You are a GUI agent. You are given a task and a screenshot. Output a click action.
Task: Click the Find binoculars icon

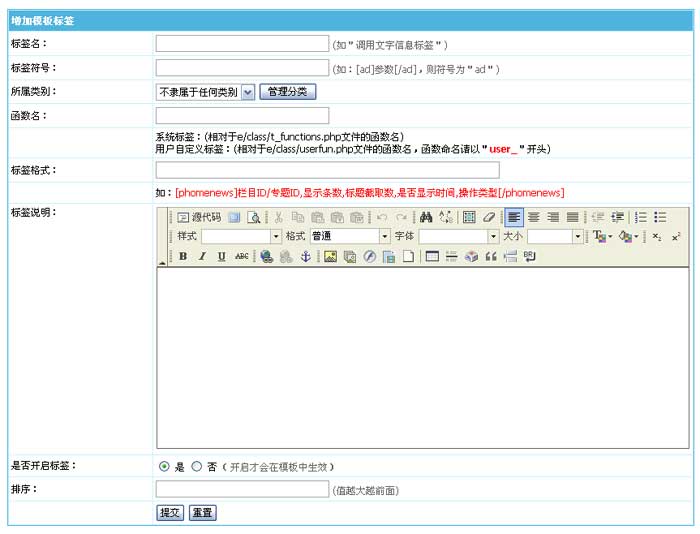[425, 217]
